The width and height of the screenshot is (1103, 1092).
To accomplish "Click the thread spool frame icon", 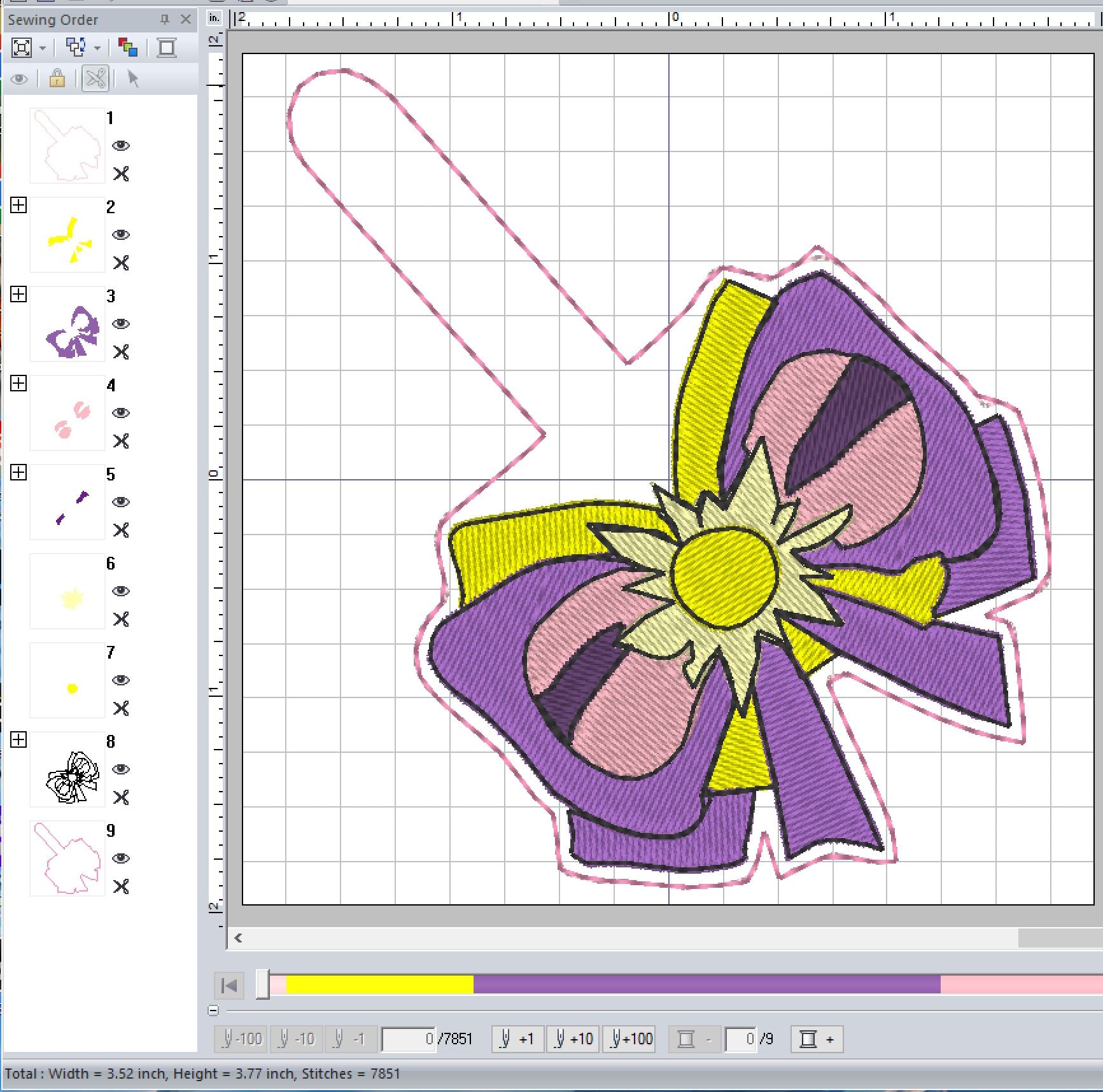I will tap(167, 48).
